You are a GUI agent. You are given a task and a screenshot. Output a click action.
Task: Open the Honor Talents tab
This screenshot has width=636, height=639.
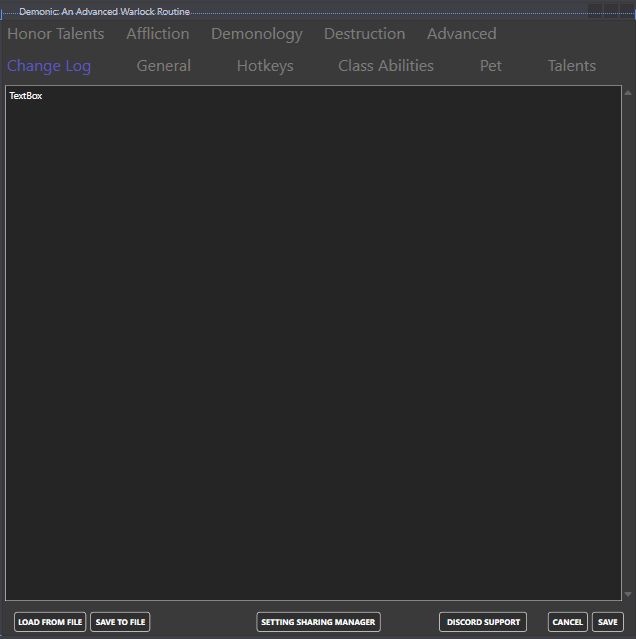click(56, 34)
